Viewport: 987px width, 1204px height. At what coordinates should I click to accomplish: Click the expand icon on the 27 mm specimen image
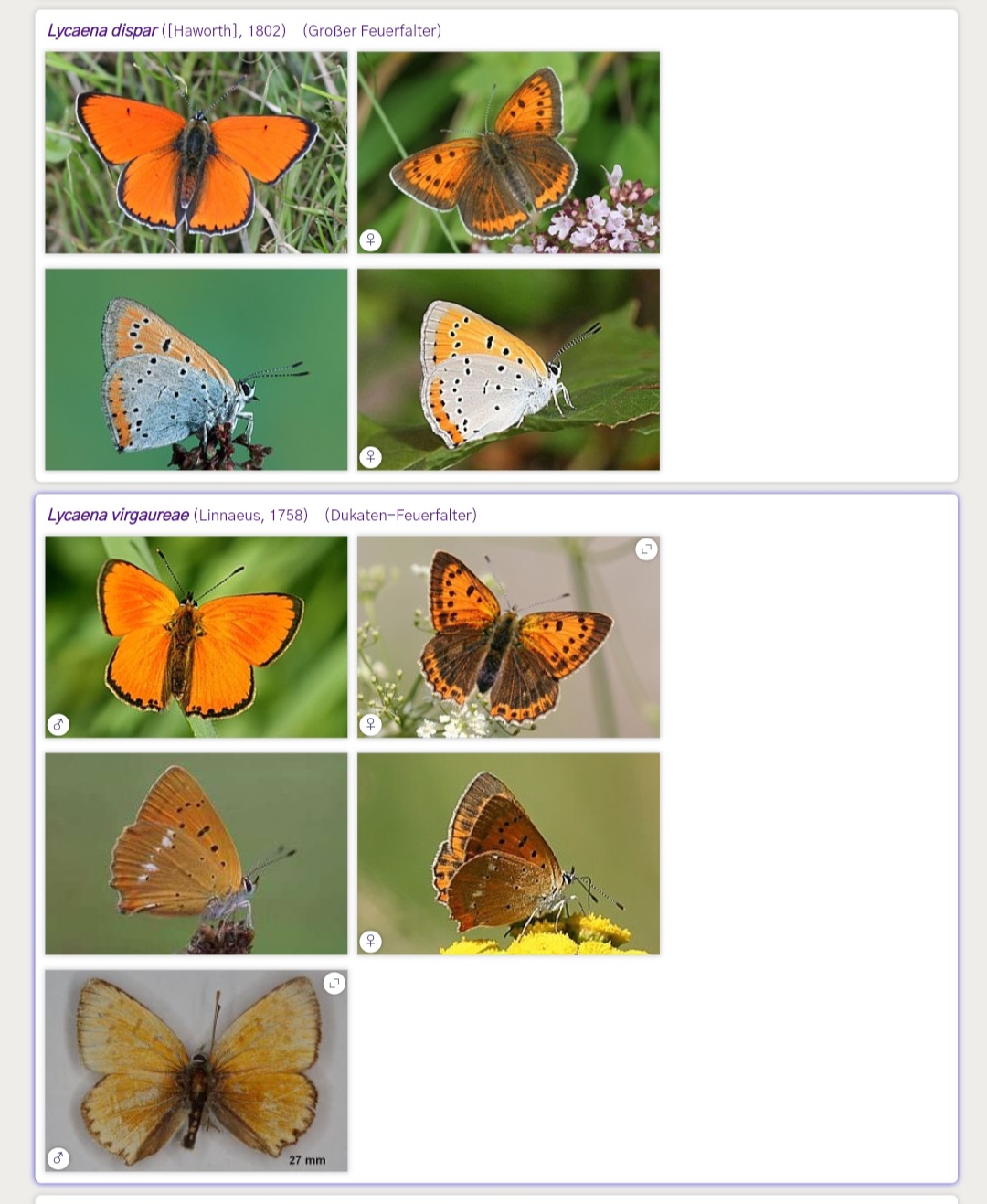(x=334, y=983)
